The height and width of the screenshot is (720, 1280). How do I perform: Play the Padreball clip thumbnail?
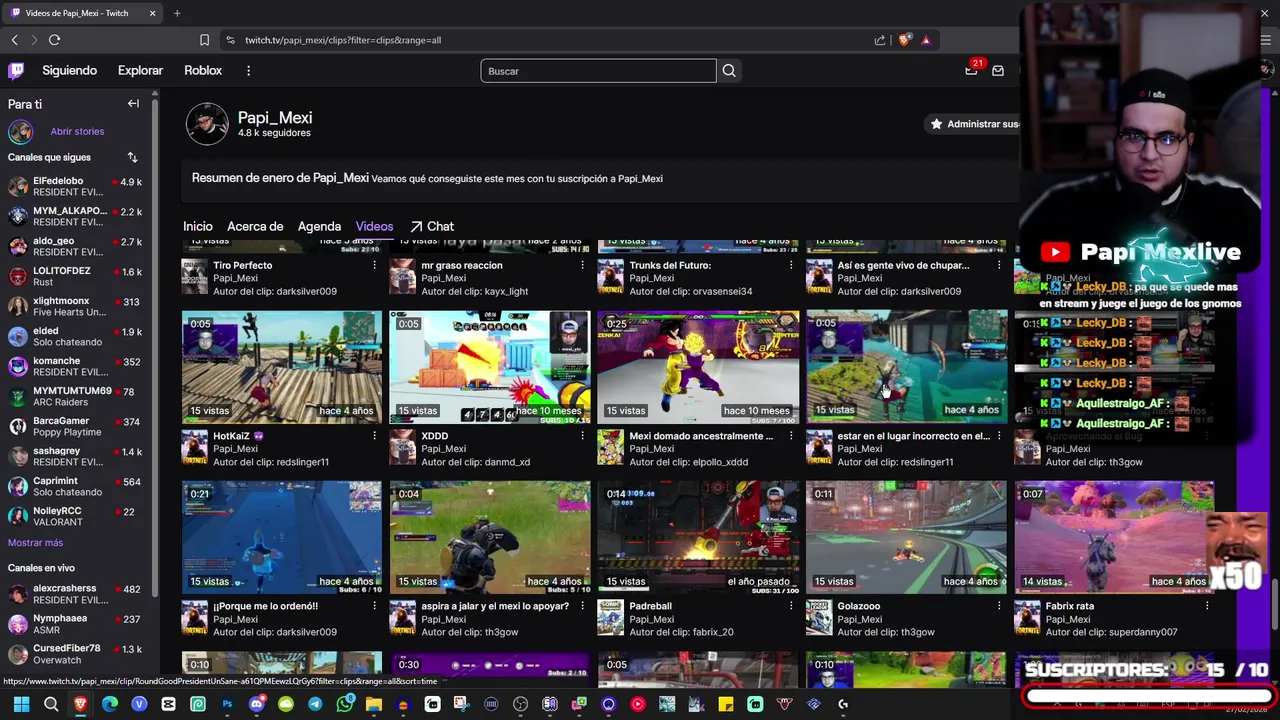point(698,538)
